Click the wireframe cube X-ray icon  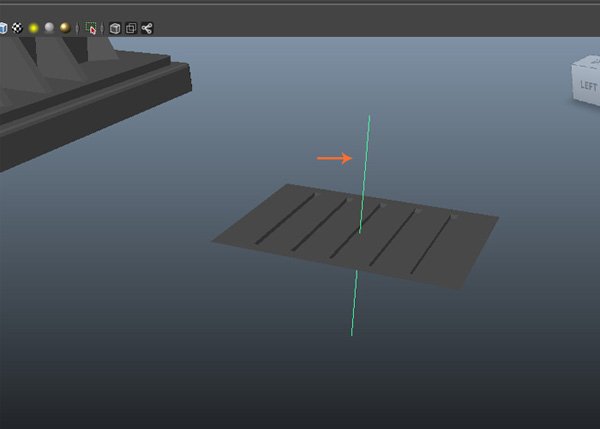click(x=115, y=28)
